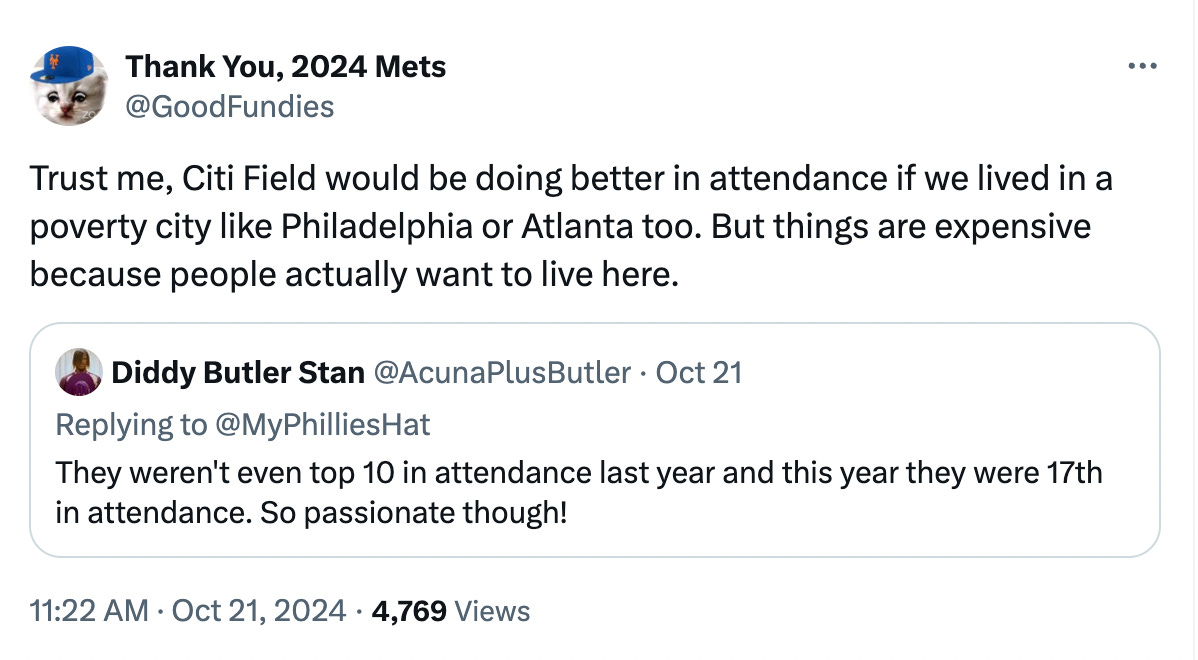
Task: Click the blue Mets cap on avatar
Action: coord(63,66)
